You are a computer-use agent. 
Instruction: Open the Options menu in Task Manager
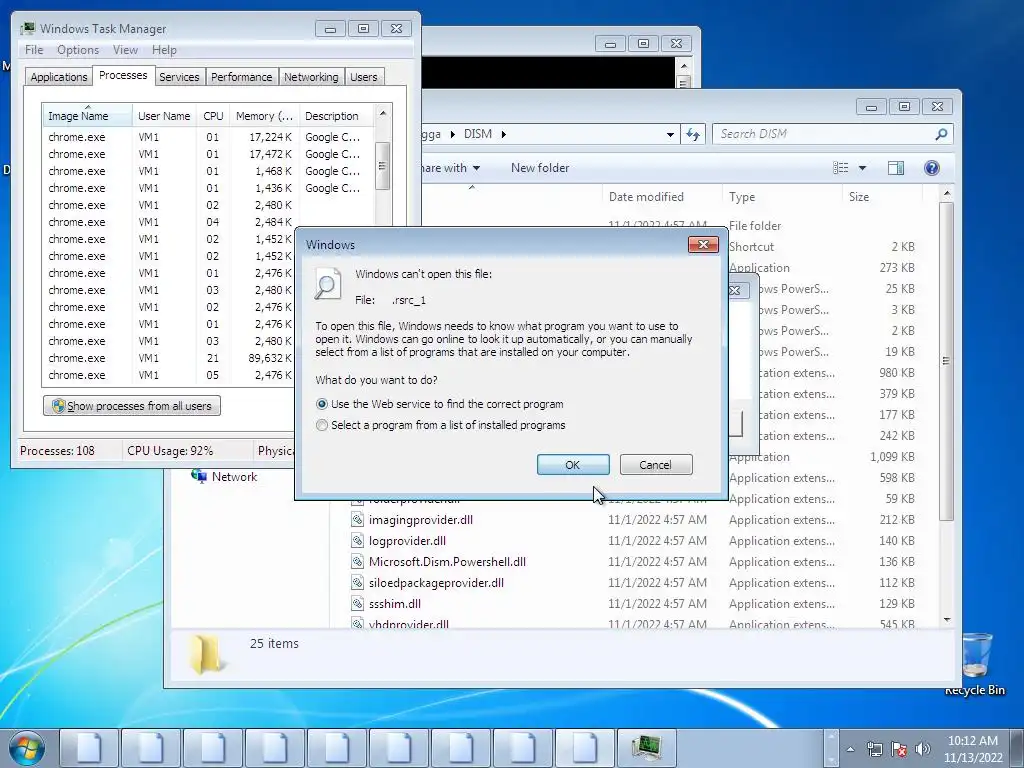tap(78, 50)
